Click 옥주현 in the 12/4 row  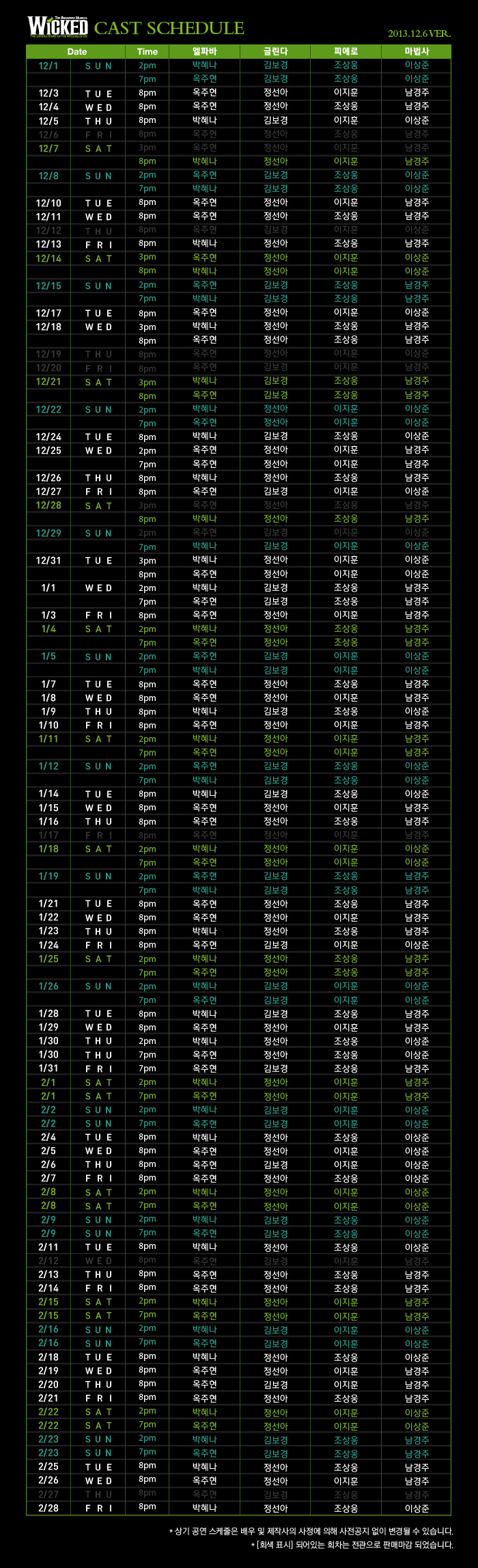204,107
